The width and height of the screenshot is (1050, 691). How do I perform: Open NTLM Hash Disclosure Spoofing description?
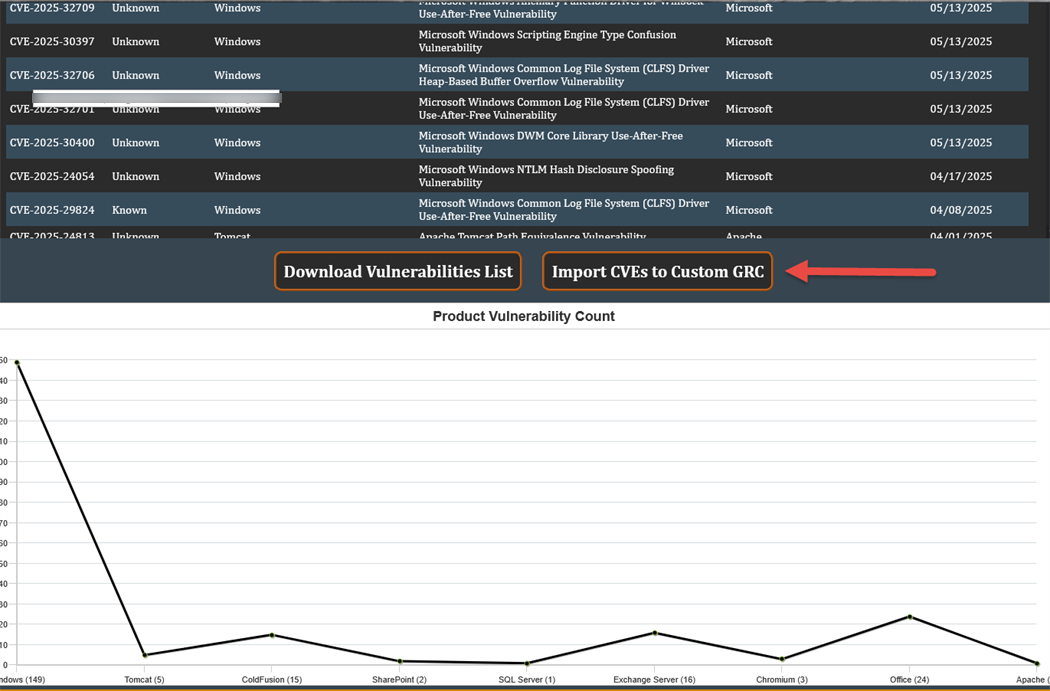click(546, 176)
